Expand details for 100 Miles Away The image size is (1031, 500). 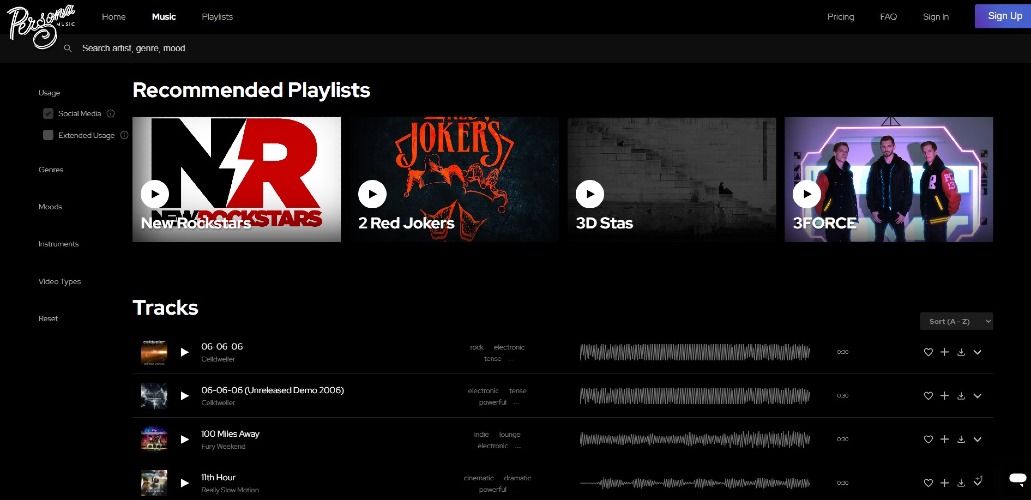977,439
